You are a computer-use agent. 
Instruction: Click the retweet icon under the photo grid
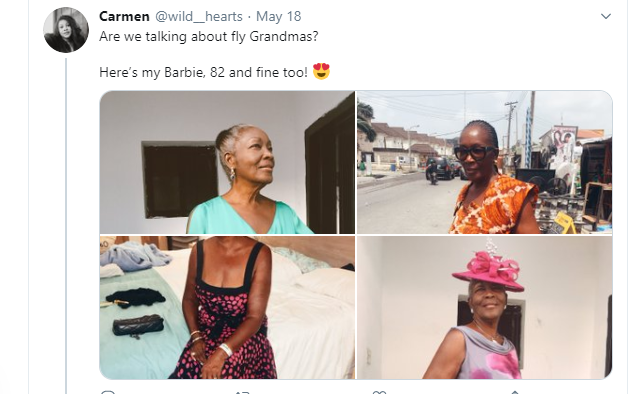(x=242, y=392)
